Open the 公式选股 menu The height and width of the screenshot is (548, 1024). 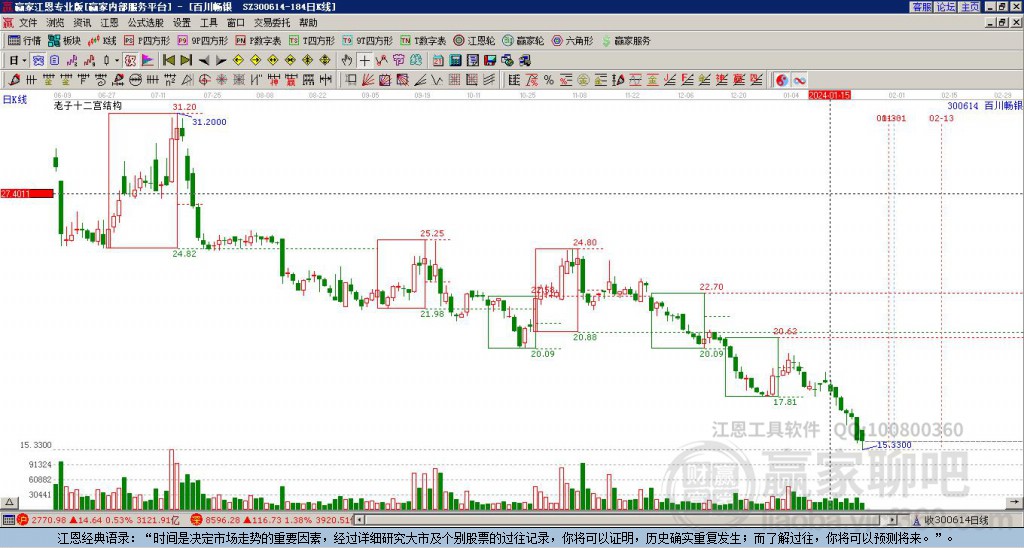click(145, 23)
